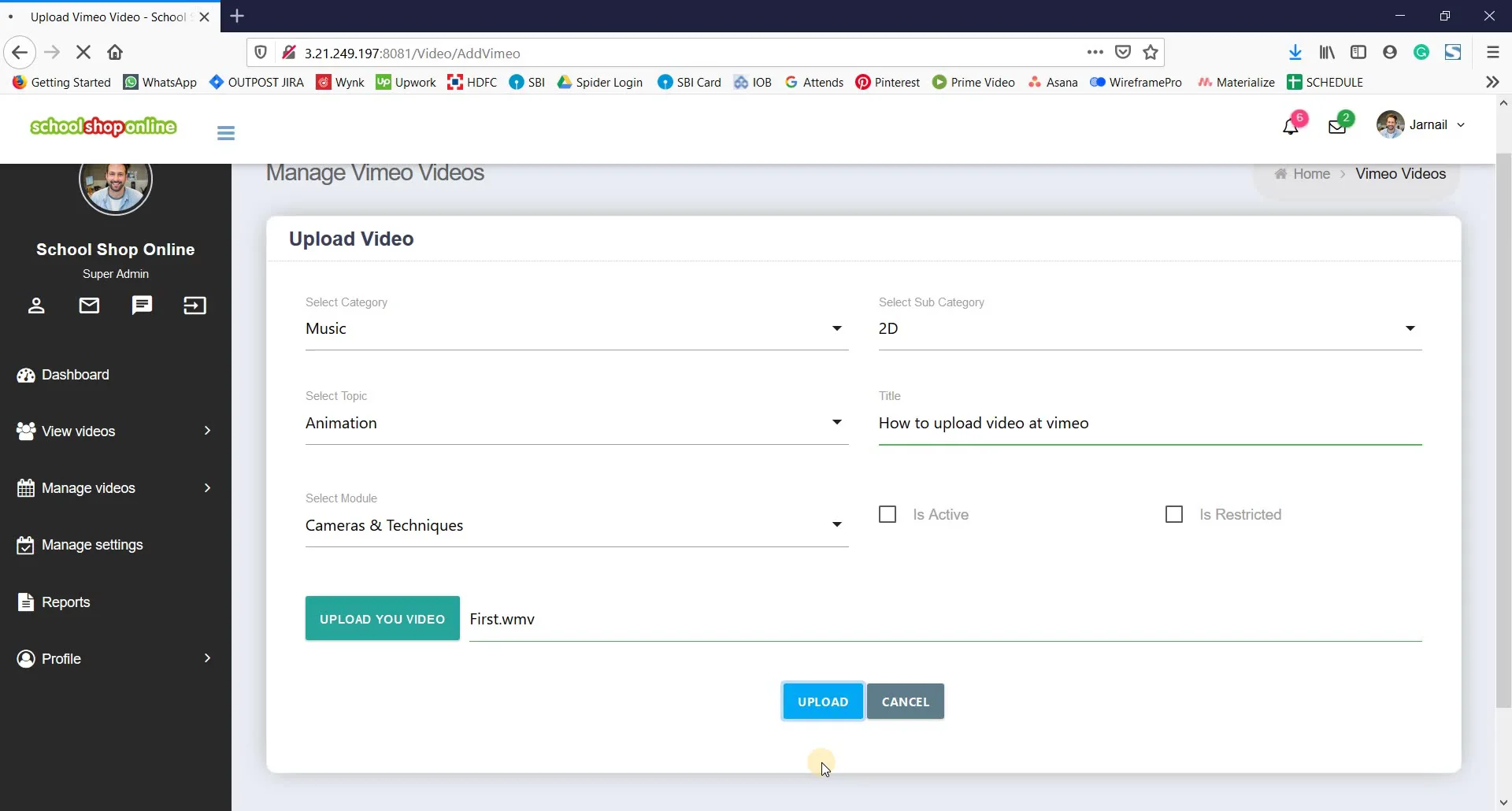Open the Asana bookmark

point(1053,82)
